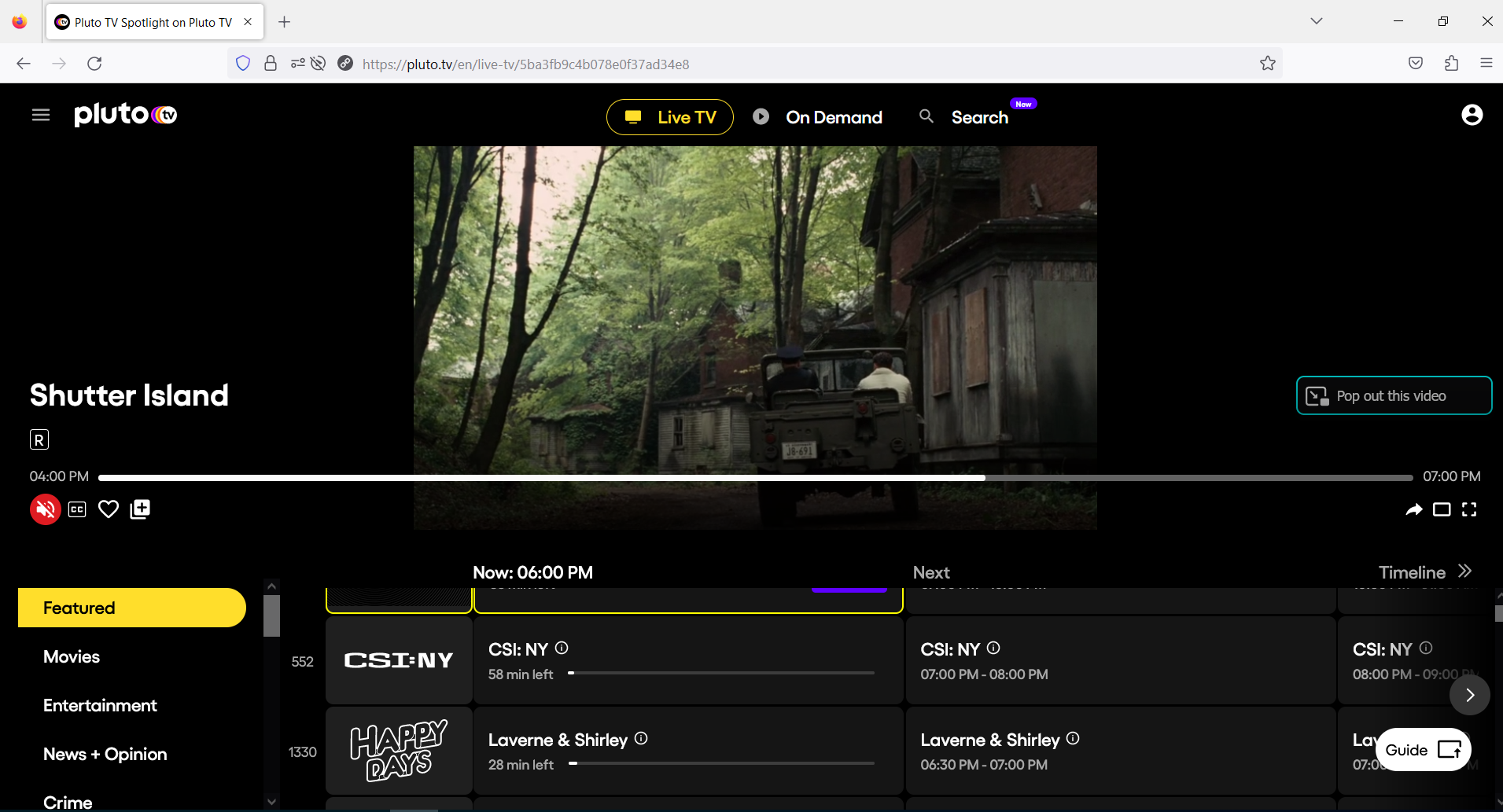Select the Movies category
The image size is (1503, 812).
click(x=72, y=656)
